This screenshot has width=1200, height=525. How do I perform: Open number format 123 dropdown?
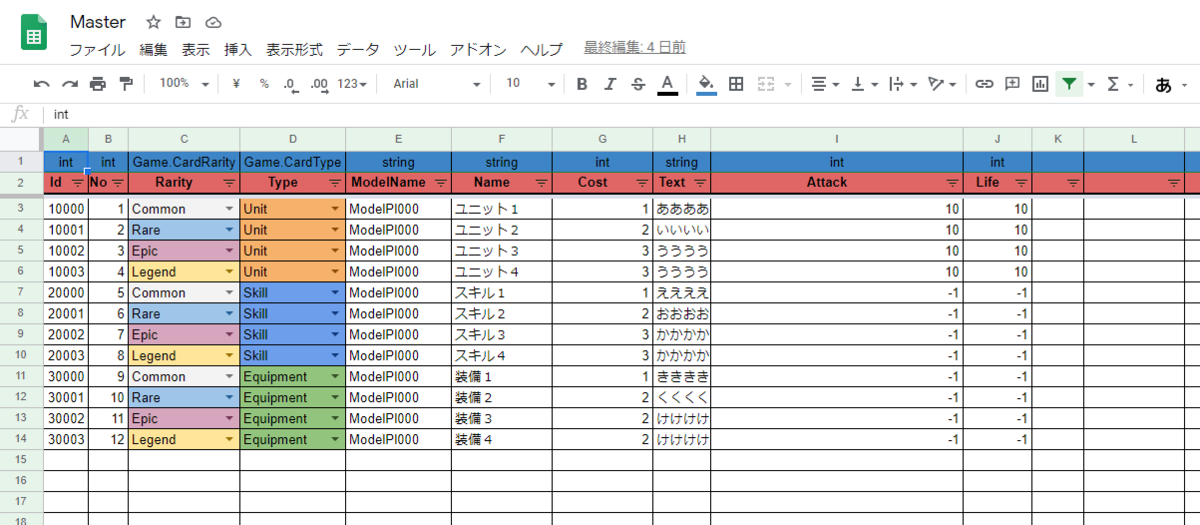click(352, 84)
